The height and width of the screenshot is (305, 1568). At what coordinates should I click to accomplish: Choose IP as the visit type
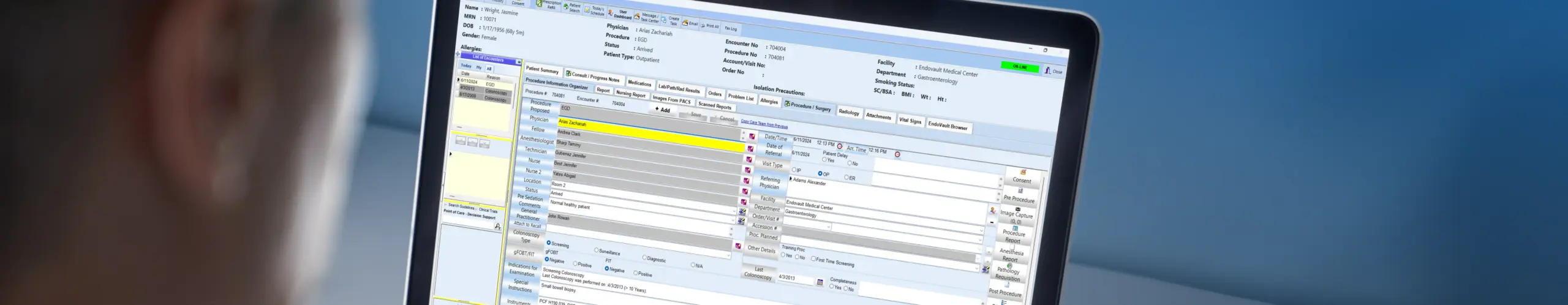[794, 170]
